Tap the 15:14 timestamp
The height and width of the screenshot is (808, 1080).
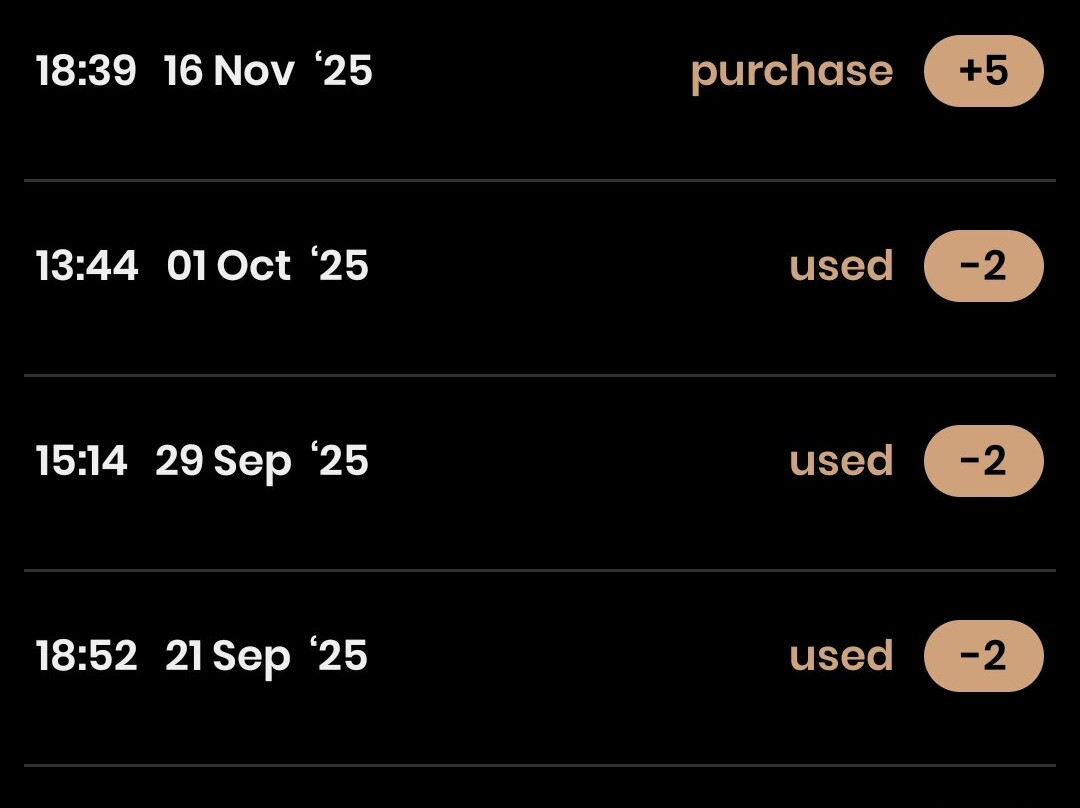(x=82, y=461)
